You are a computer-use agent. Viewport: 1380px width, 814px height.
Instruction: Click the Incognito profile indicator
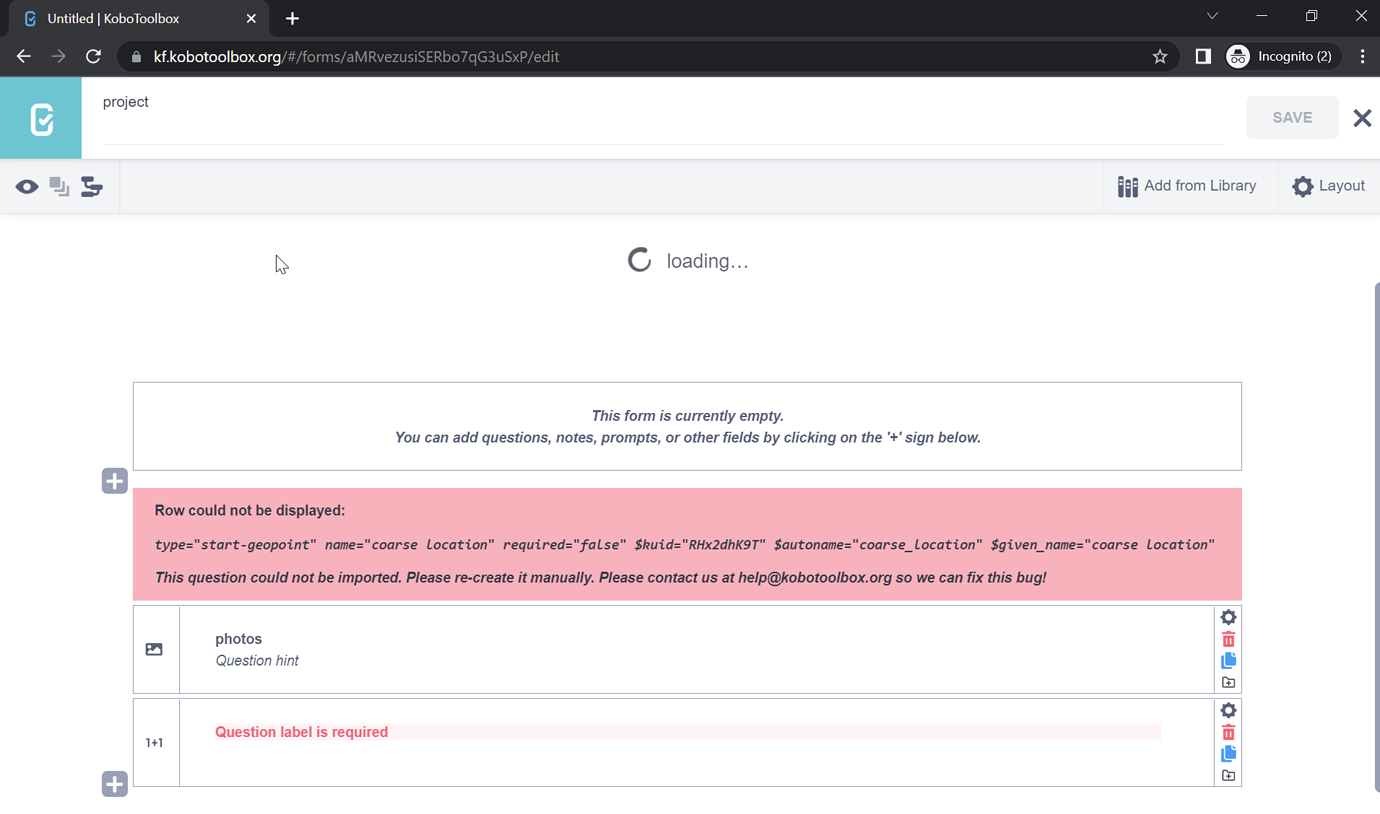[x=1281, y=57]
